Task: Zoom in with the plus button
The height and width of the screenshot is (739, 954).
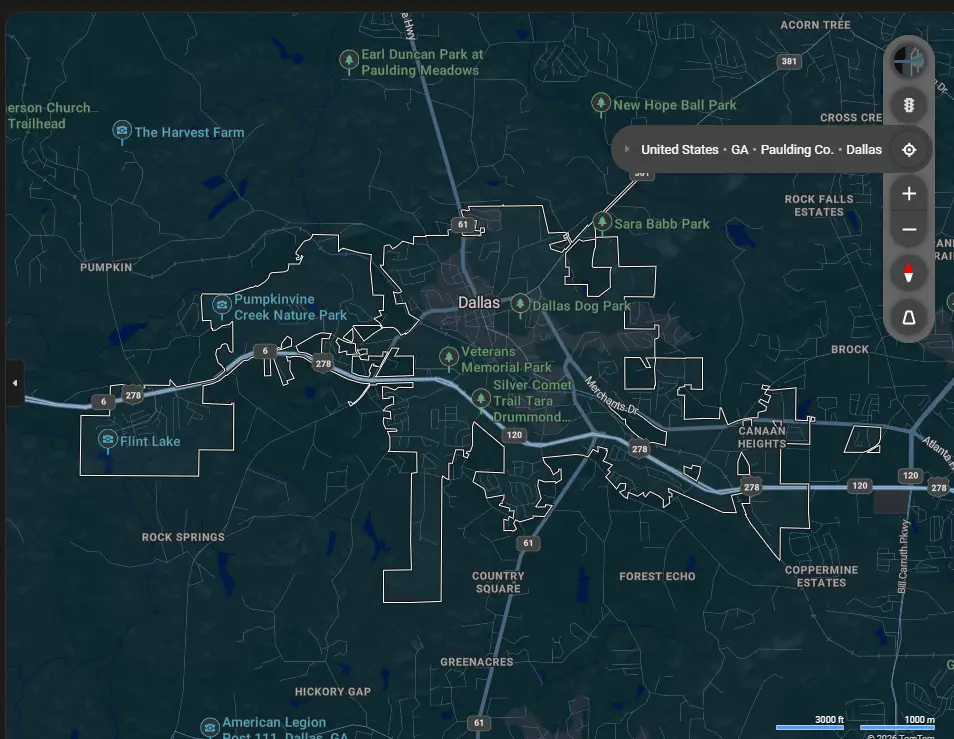Action: tap(909, 194)
